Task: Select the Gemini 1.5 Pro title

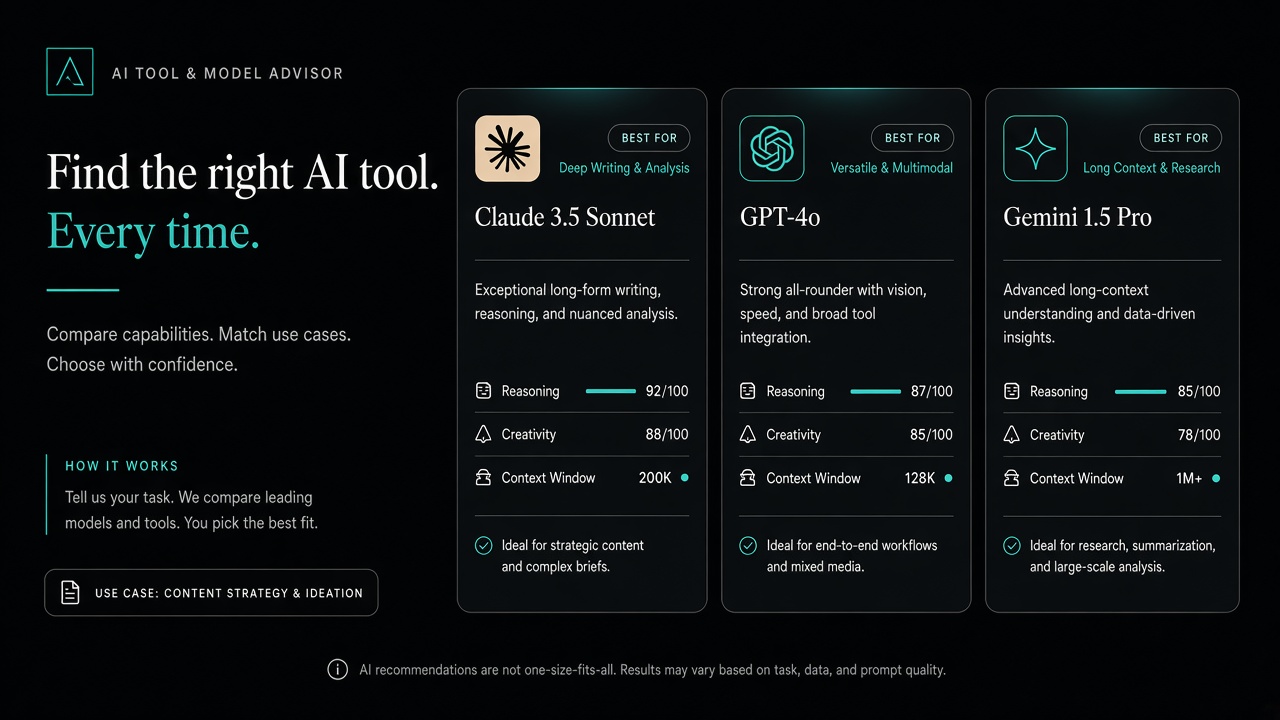Action: coord(1077,217)
